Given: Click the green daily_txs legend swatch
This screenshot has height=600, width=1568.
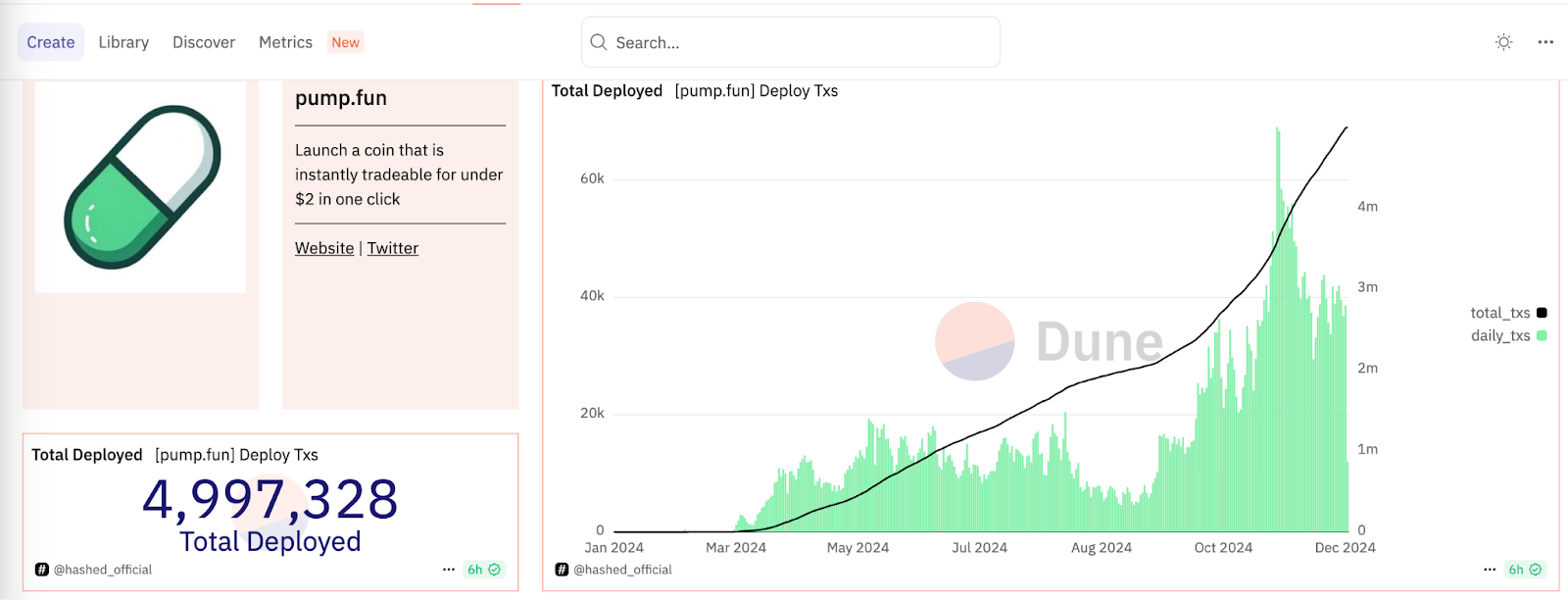Looking at the screenshot, I should tap(1542, 335).
